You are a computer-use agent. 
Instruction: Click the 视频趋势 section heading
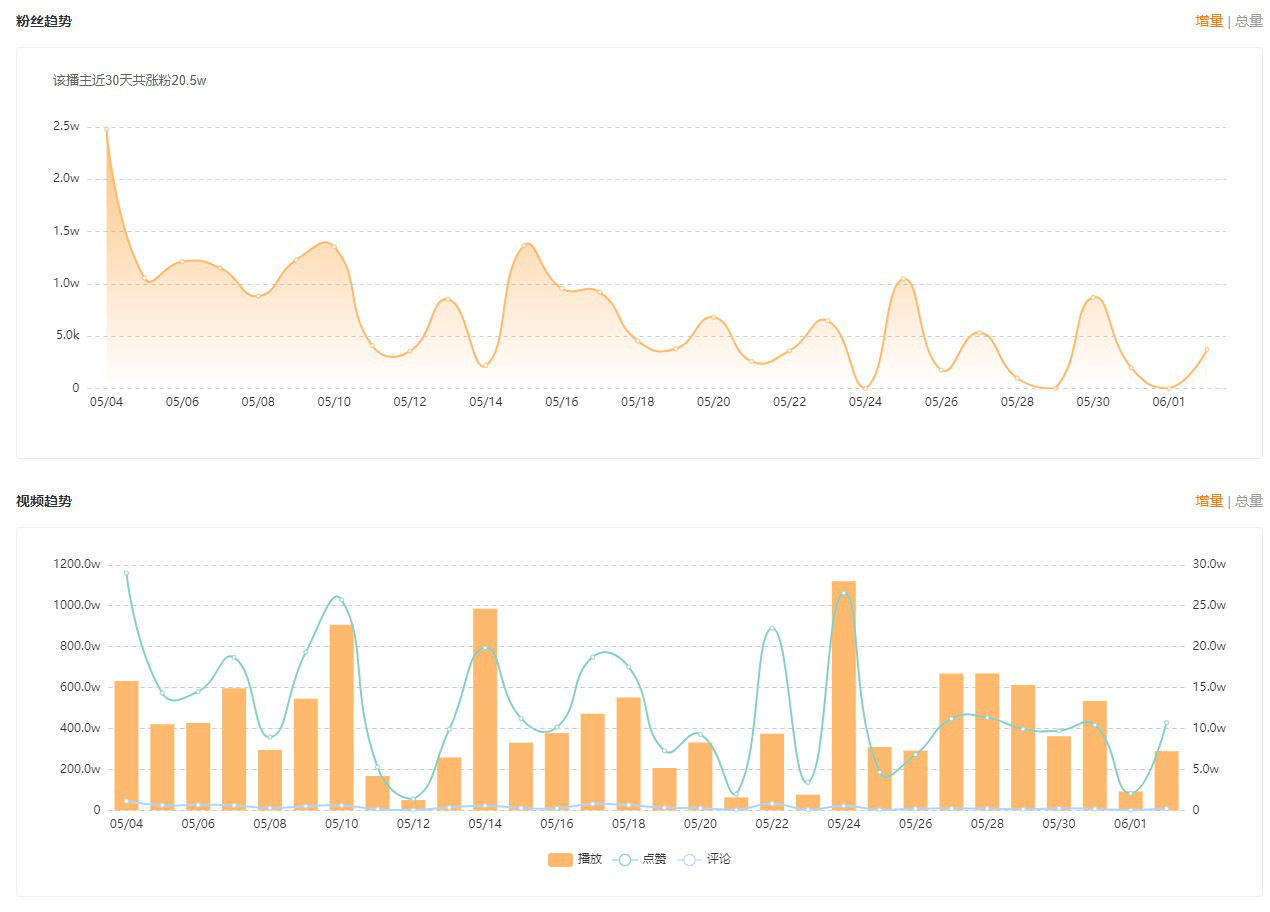pos(44,501)
